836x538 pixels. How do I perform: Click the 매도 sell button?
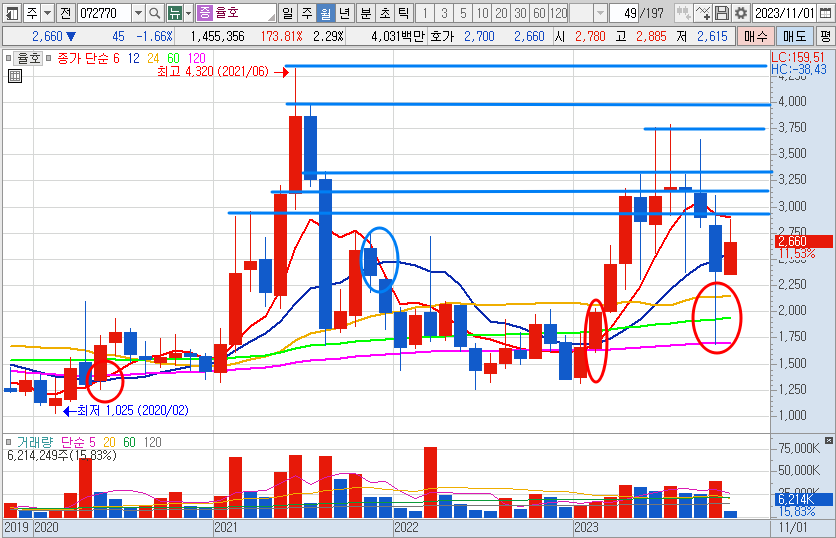point(794,36)
